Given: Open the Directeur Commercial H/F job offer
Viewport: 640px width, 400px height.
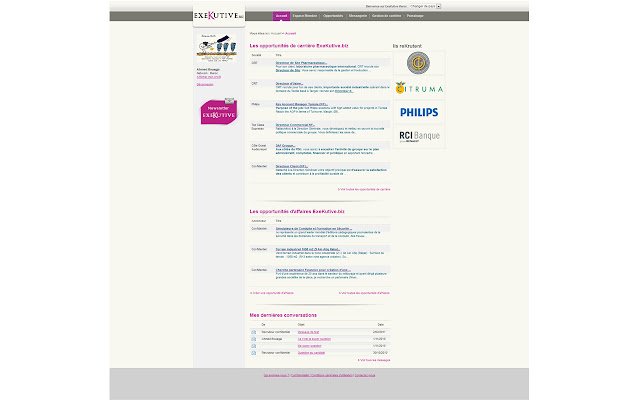Looking at the screenshot, I should pyautogui.click(x=295, y=125).
